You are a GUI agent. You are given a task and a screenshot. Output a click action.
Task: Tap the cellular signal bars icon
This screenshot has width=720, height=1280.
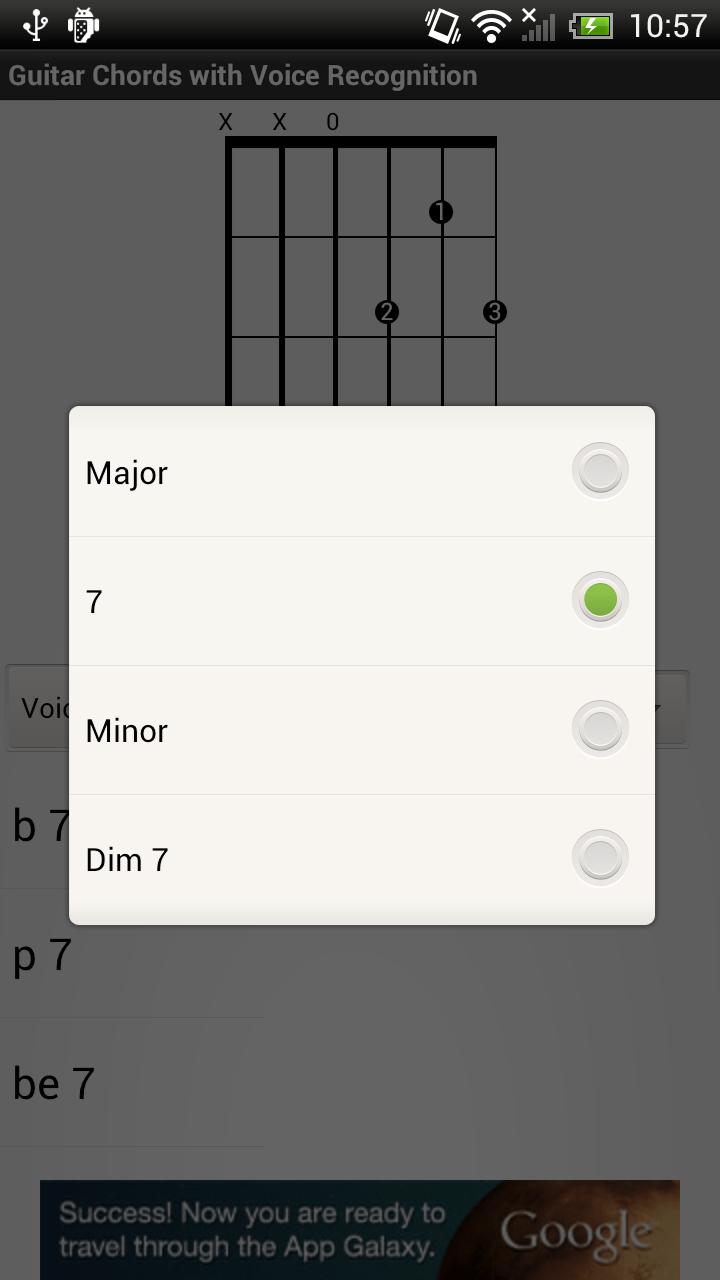coord(539,25)
